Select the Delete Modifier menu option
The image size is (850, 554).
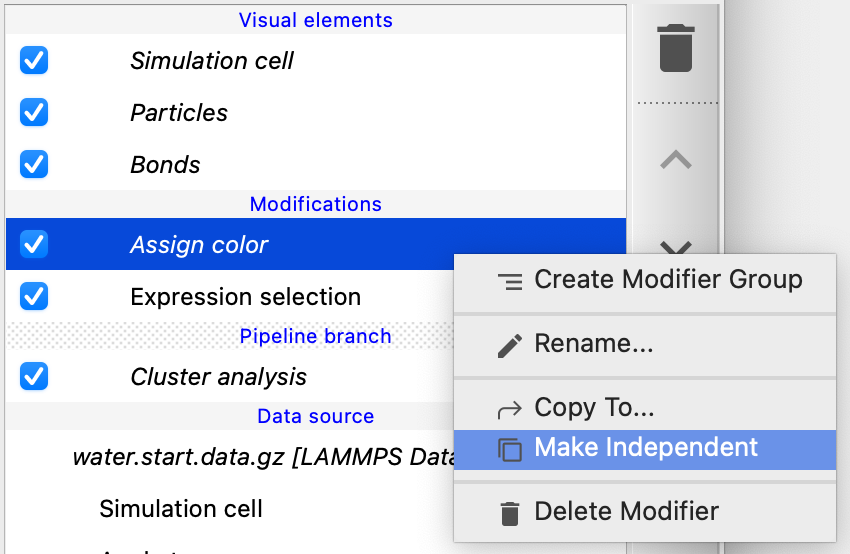pos(626,512)
